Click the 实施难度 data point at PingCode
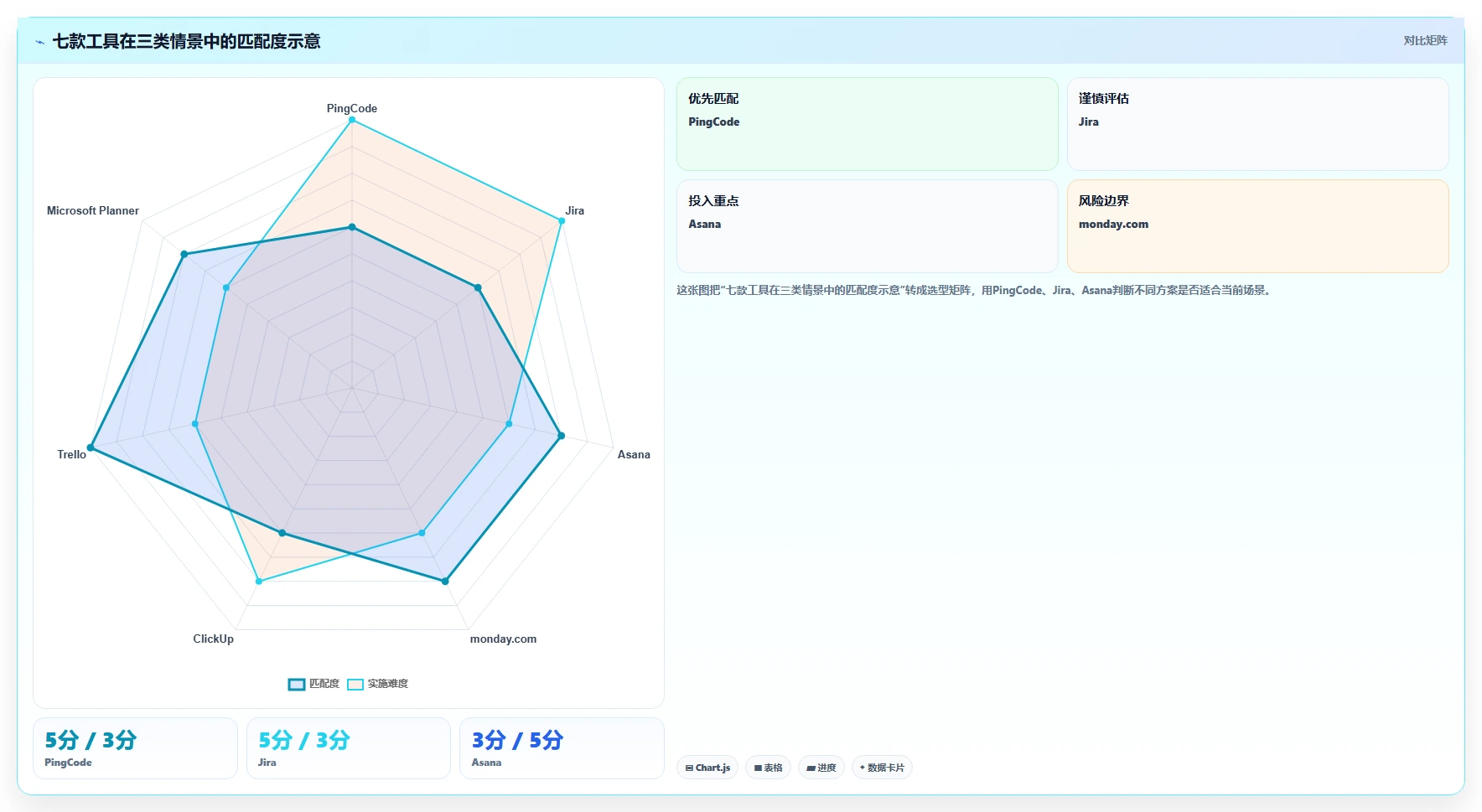The image size is (1482, 812). [352, 120]
